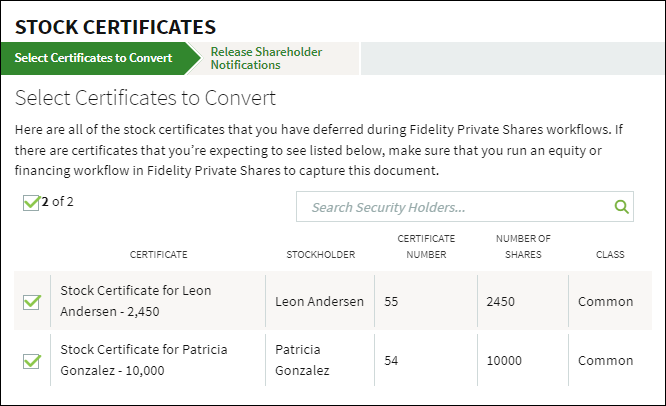The width and height of the screenshot is (666, 406).
Task: Select Stock Certificate for Patricia Gonzalez row
Action: click(x=144, y=360)
